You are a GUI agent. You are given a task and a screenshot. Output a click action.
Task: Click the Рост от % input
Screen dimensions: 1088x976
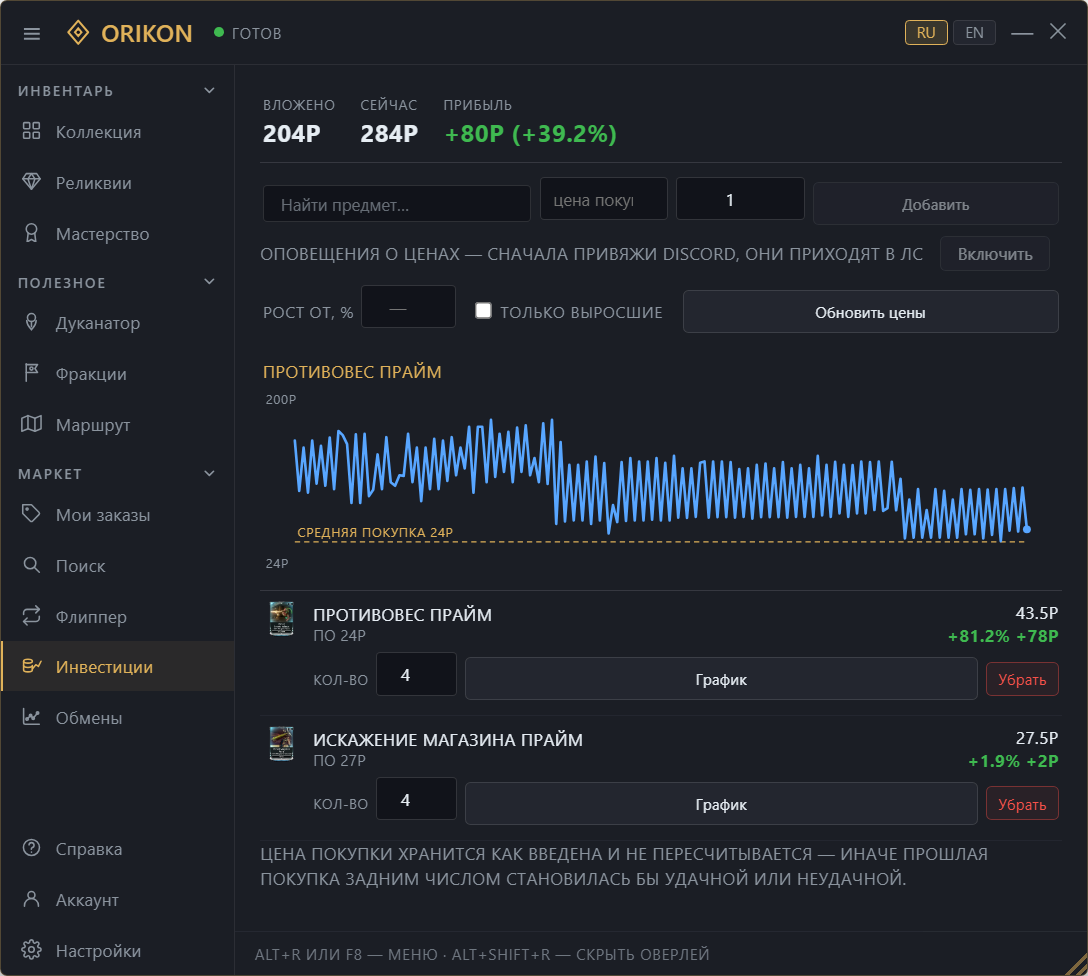[408, 307]
